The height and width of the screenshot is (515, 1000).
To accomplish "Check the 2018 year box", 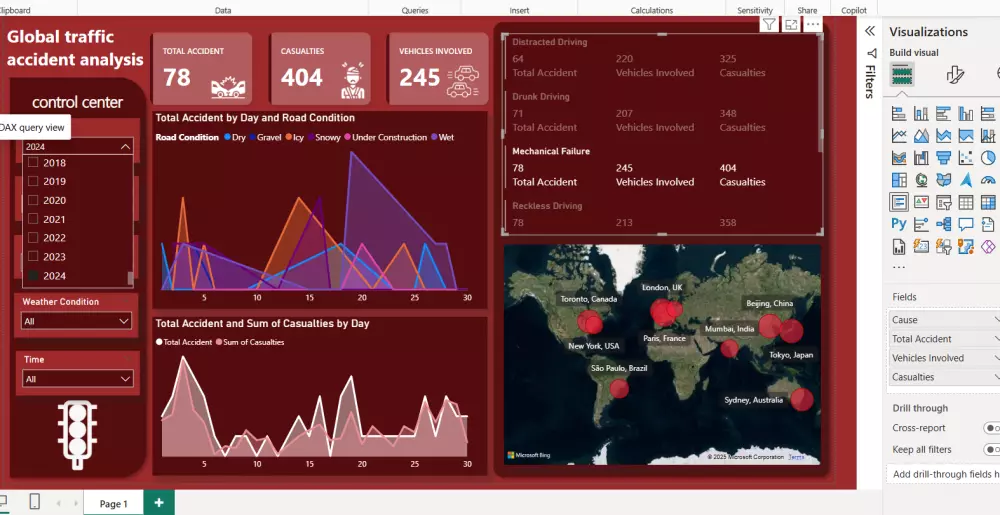I will [33, 163].
